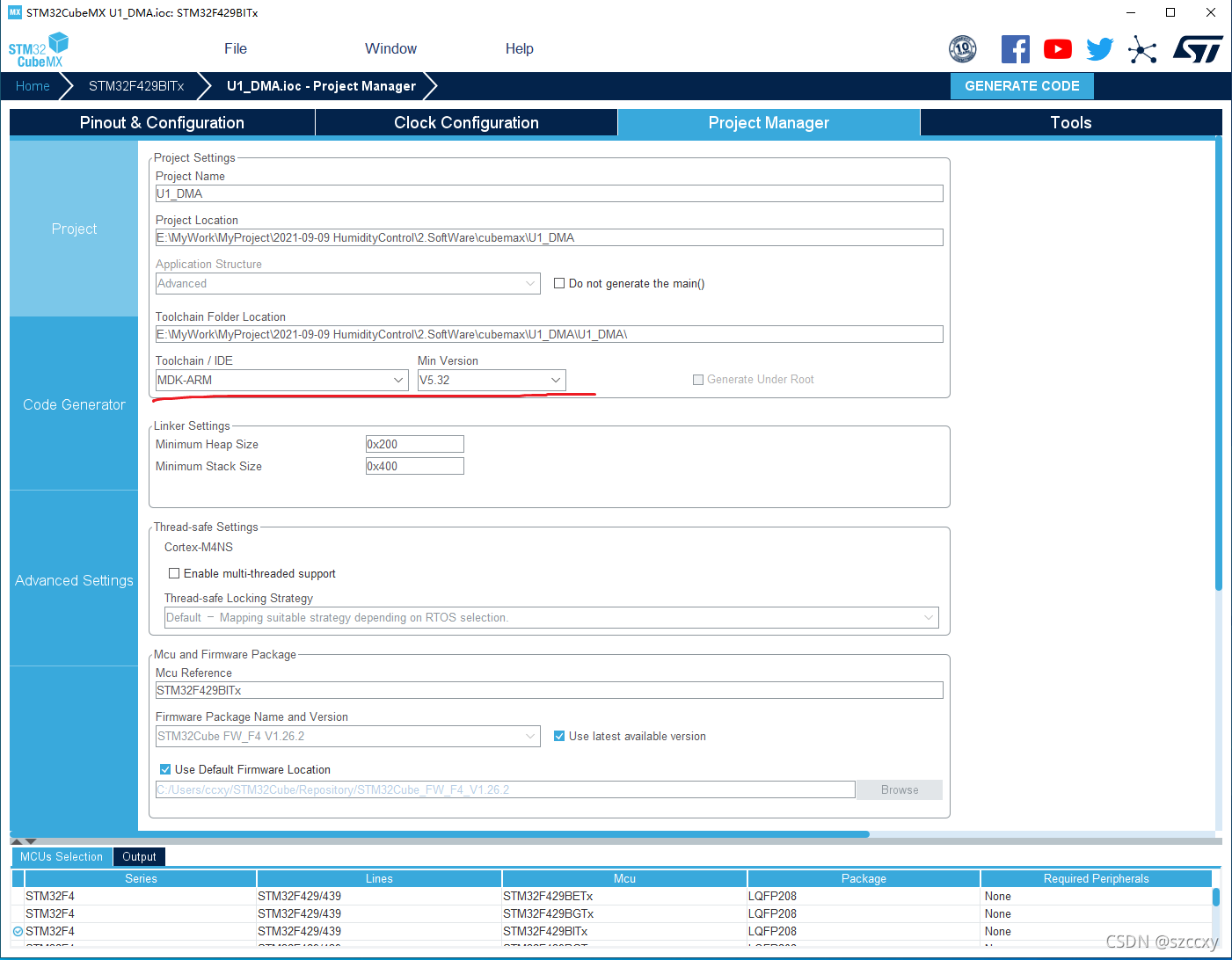Click the U1_DMA.ioc - Project Manager breadcrumb
1232x960 pixels.
coord(321,86)
